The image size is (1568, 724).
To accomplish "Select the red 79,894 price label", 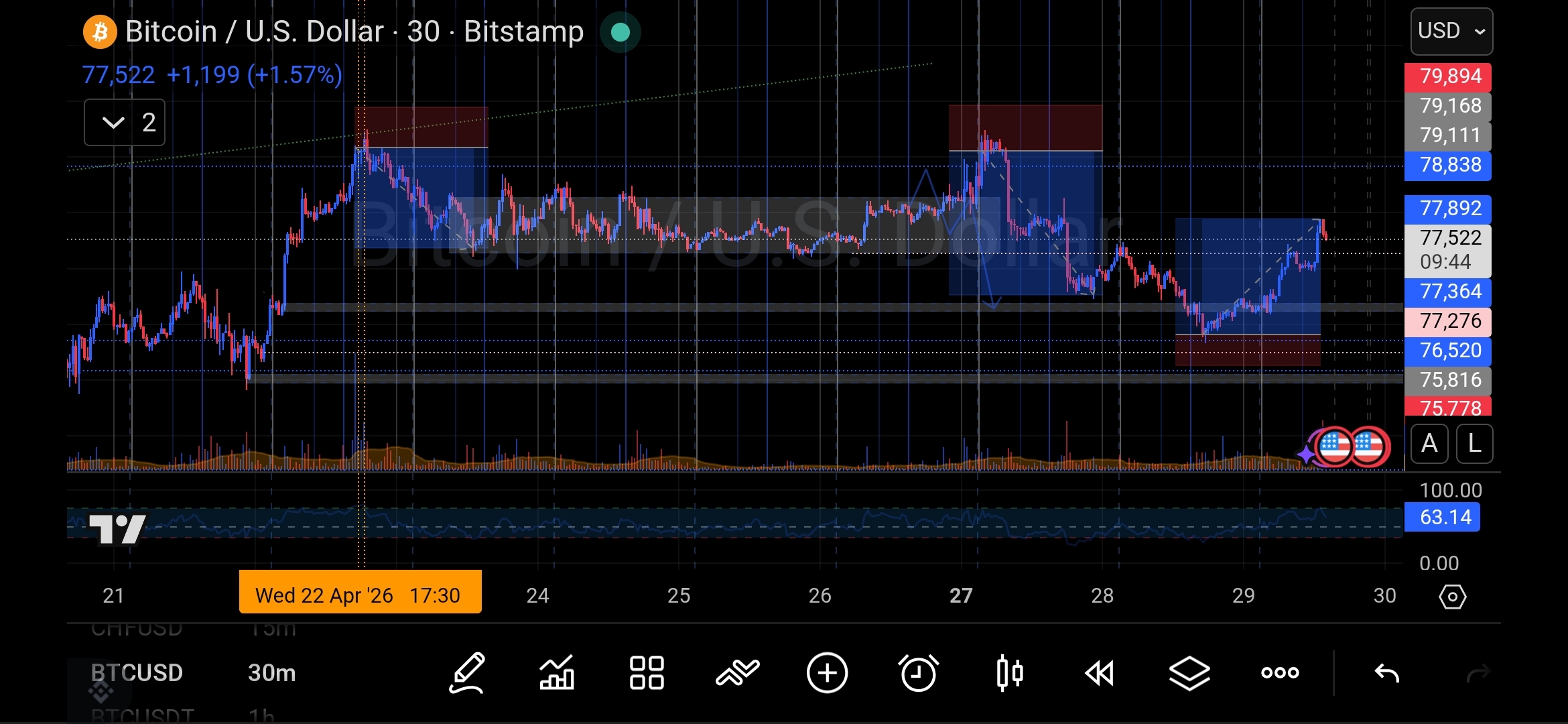I will click(x=1448, y=76).
